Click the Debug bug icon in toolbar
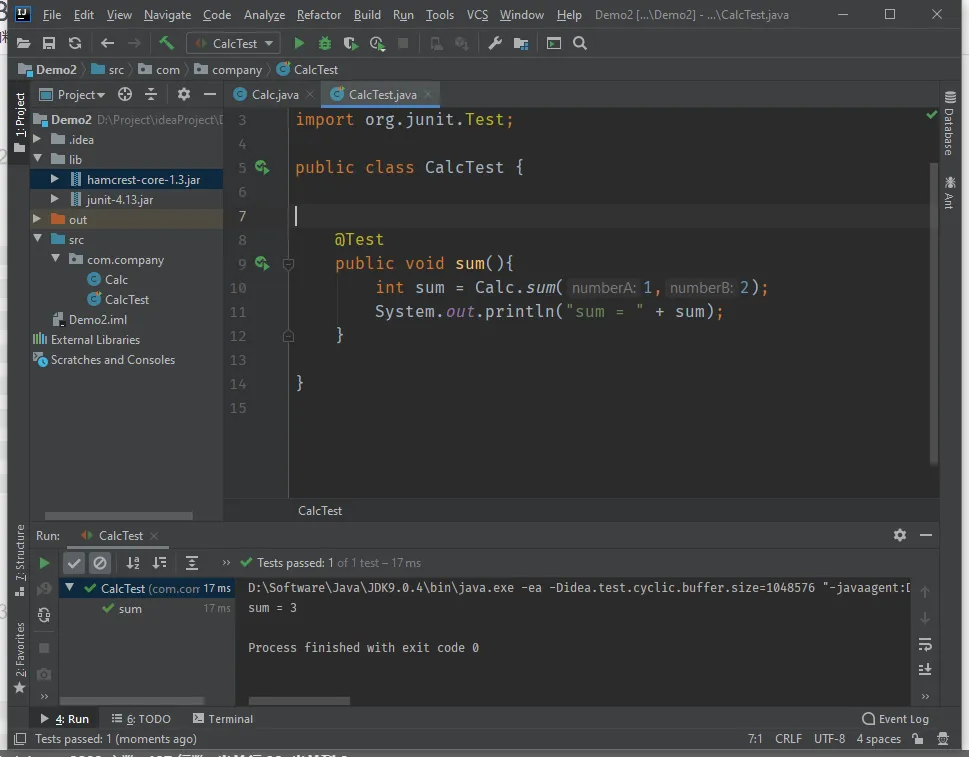The width and height of the screenshot is (969, 757). [324, 43]
